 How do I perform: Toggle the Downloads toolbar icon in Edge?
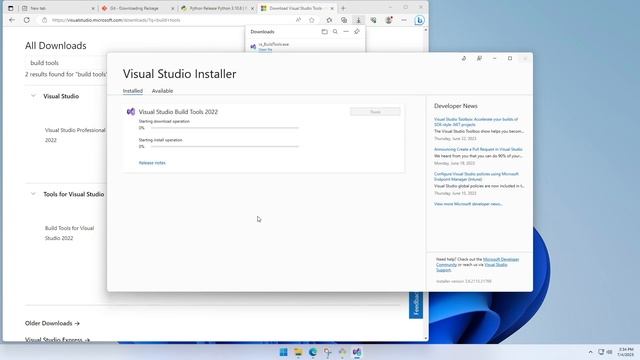[358, 20]
